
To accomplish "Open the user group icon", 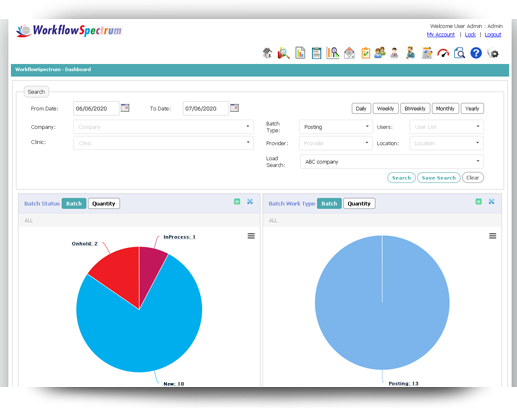I will [380, 53].
